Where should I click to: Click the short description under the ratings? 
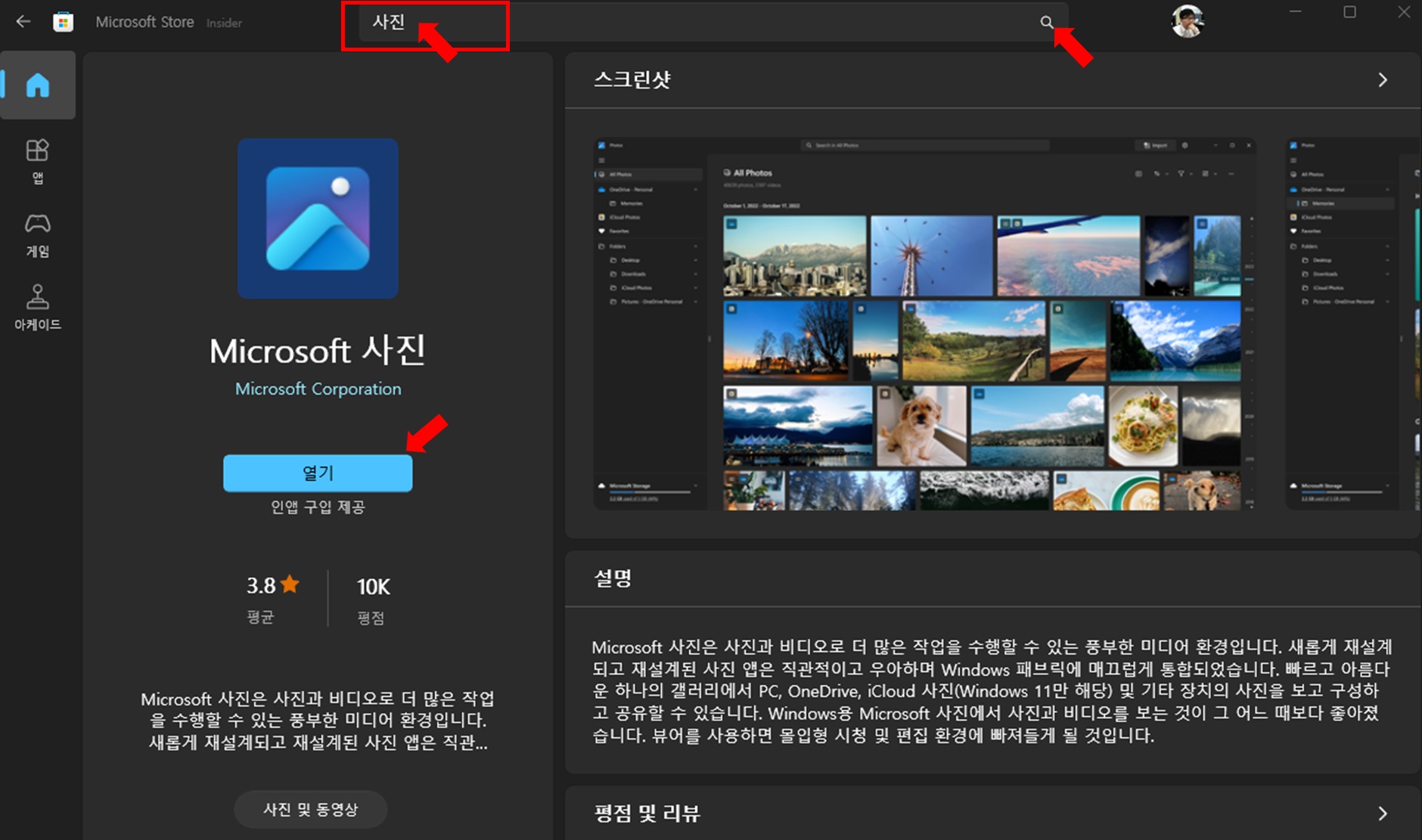pos(318,721)
